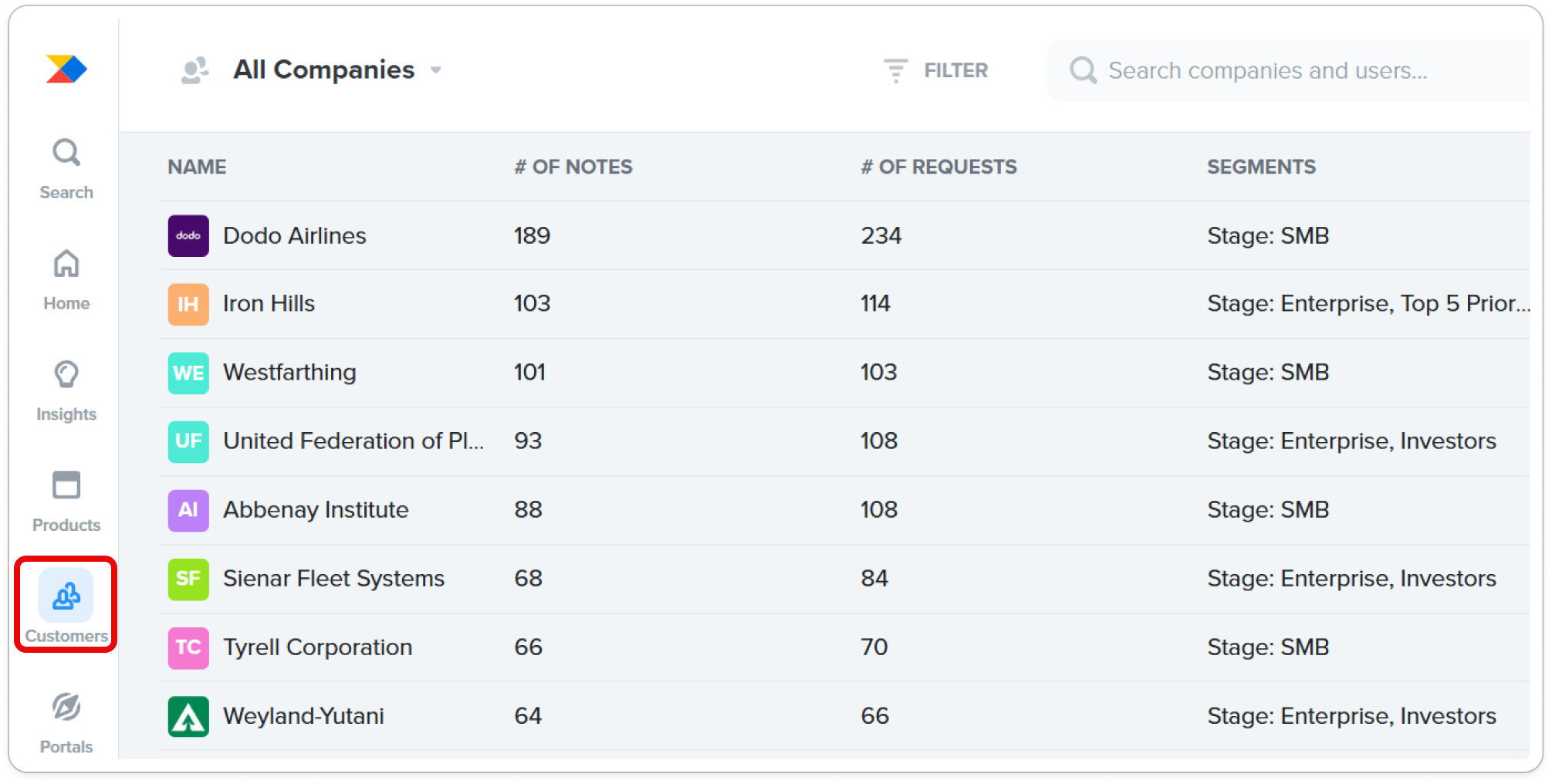Sort by the NAME column header
This screenshot has height=784, width=1552.
pos(197,167)
